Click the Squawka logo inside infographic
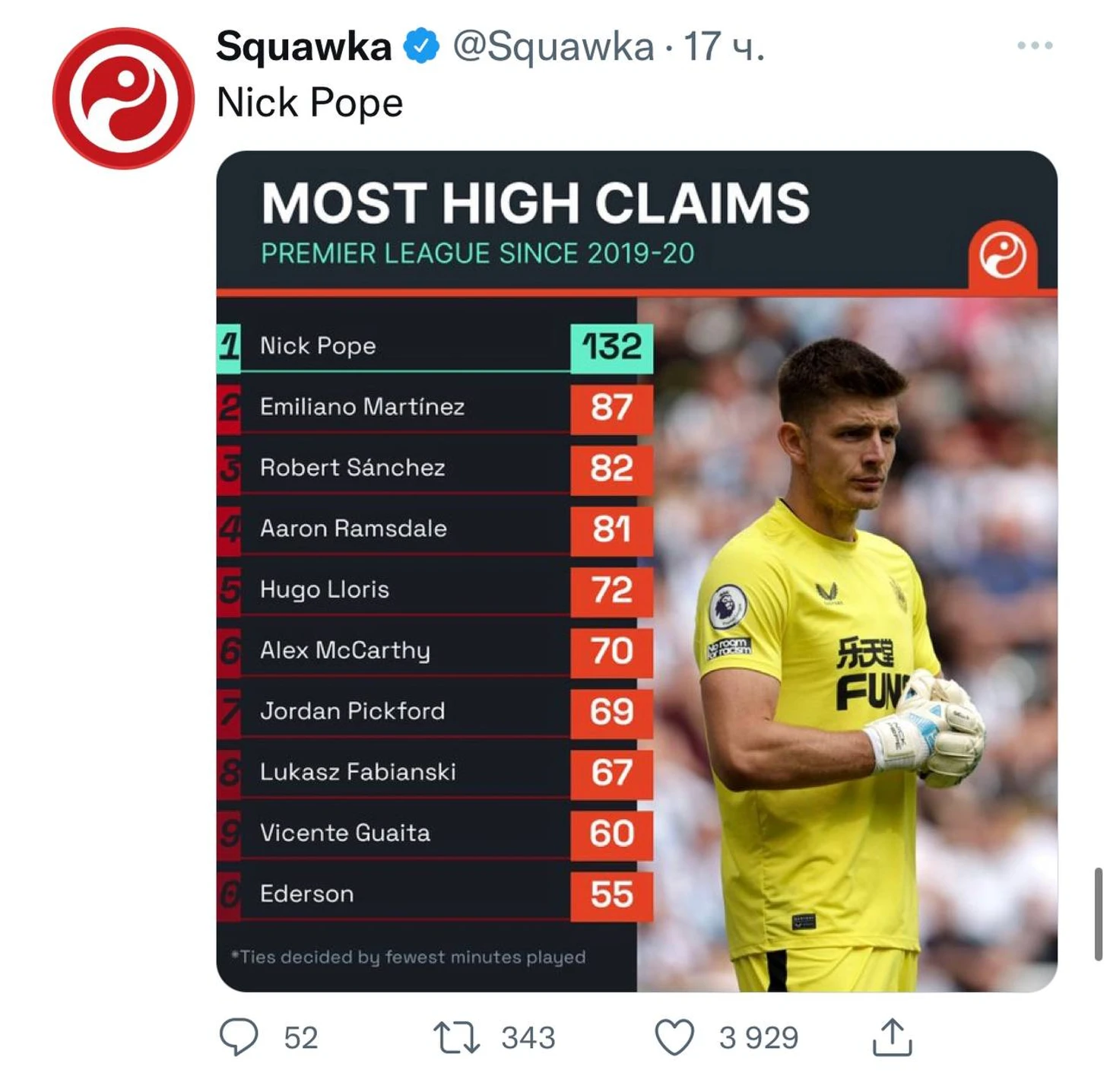The width and height of the screenshot is (1110, 1092). point(1002,255)
